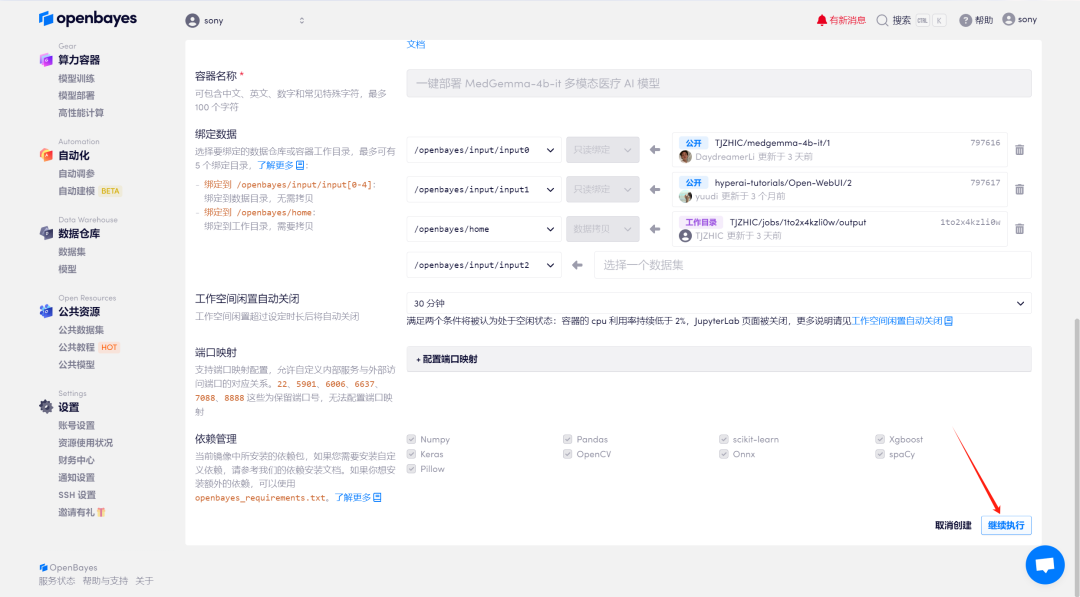Toggle the Numpy checkbox
Image resolution: width=1080 pixels, height=597 pixels.
(x=411, y=439)
